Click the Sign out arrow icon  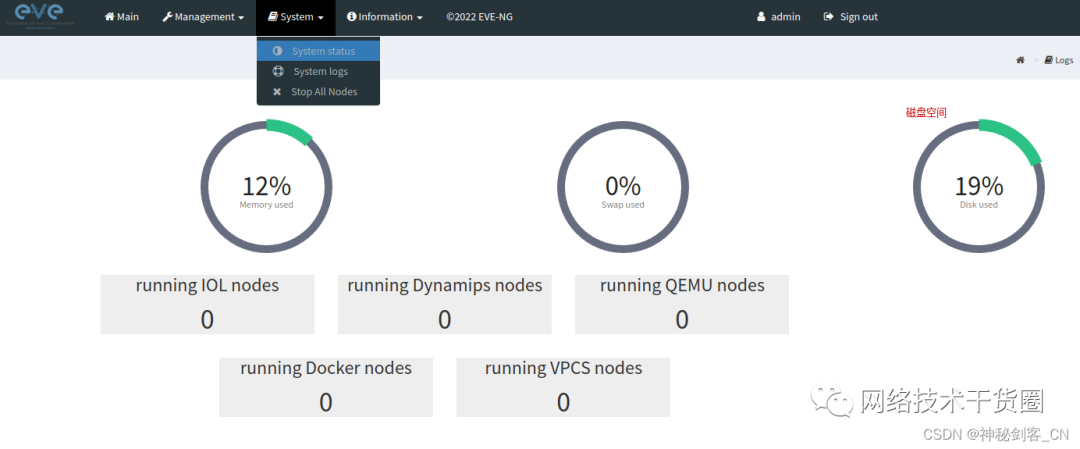828,17
